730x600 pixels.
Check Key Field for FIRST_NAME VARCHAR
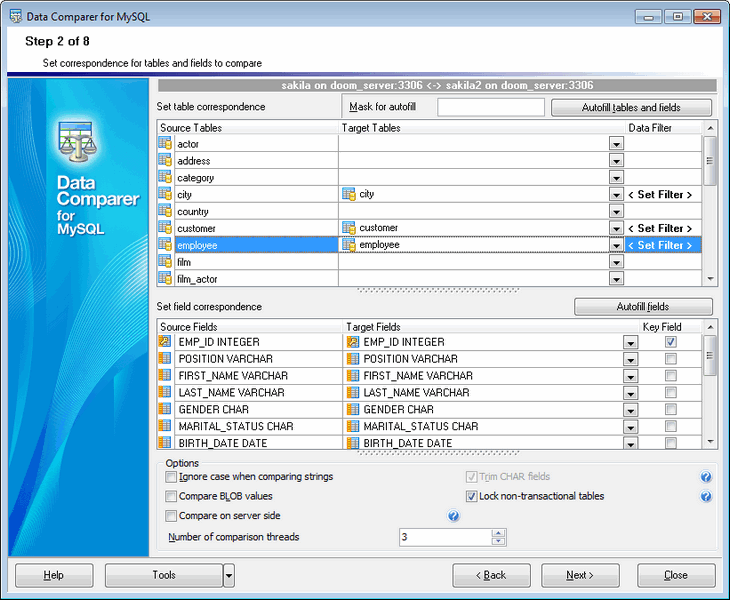670,376
